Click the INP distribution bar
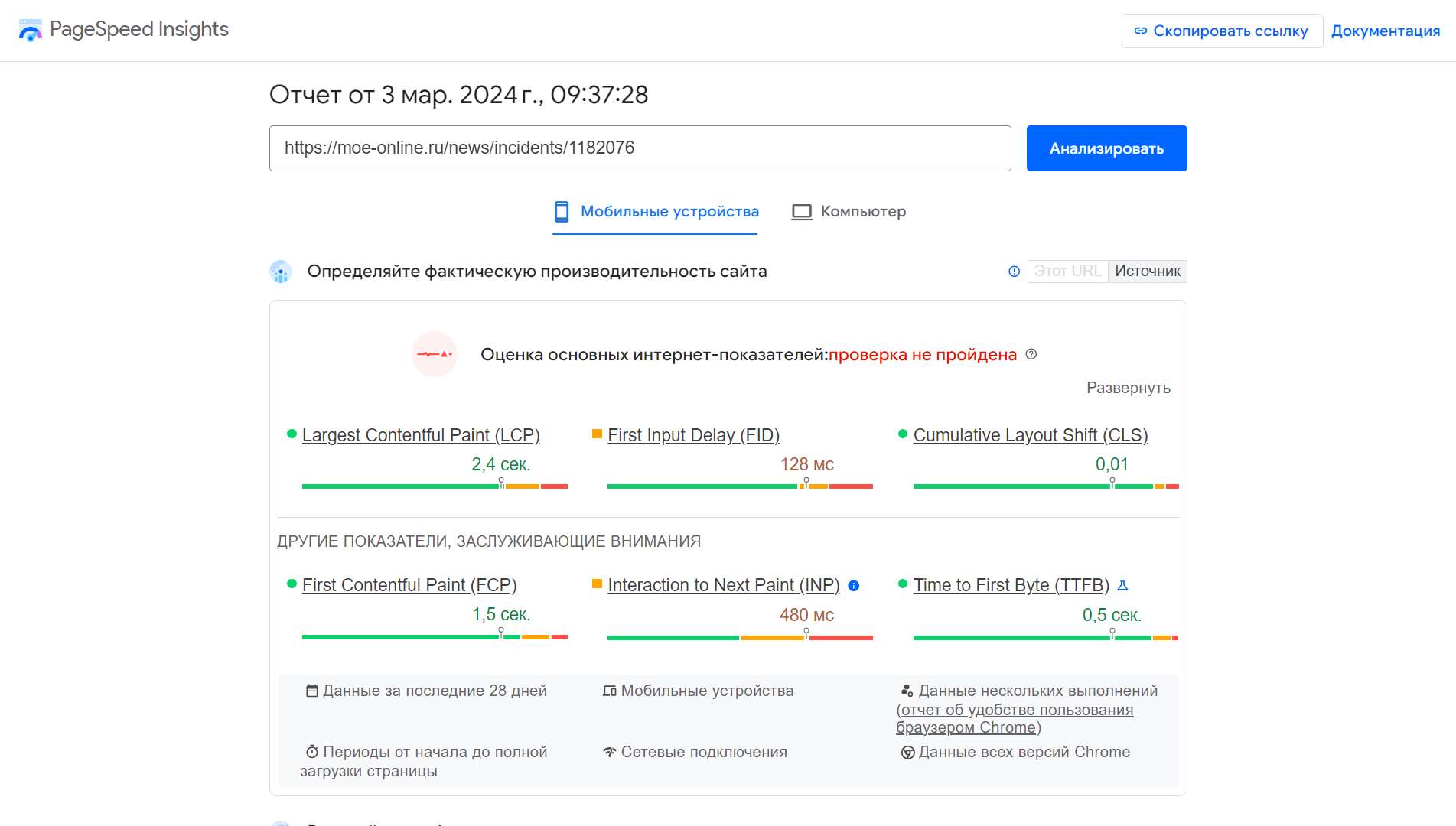The width and height of the screenshot is (1456, 826). [740, 637]
